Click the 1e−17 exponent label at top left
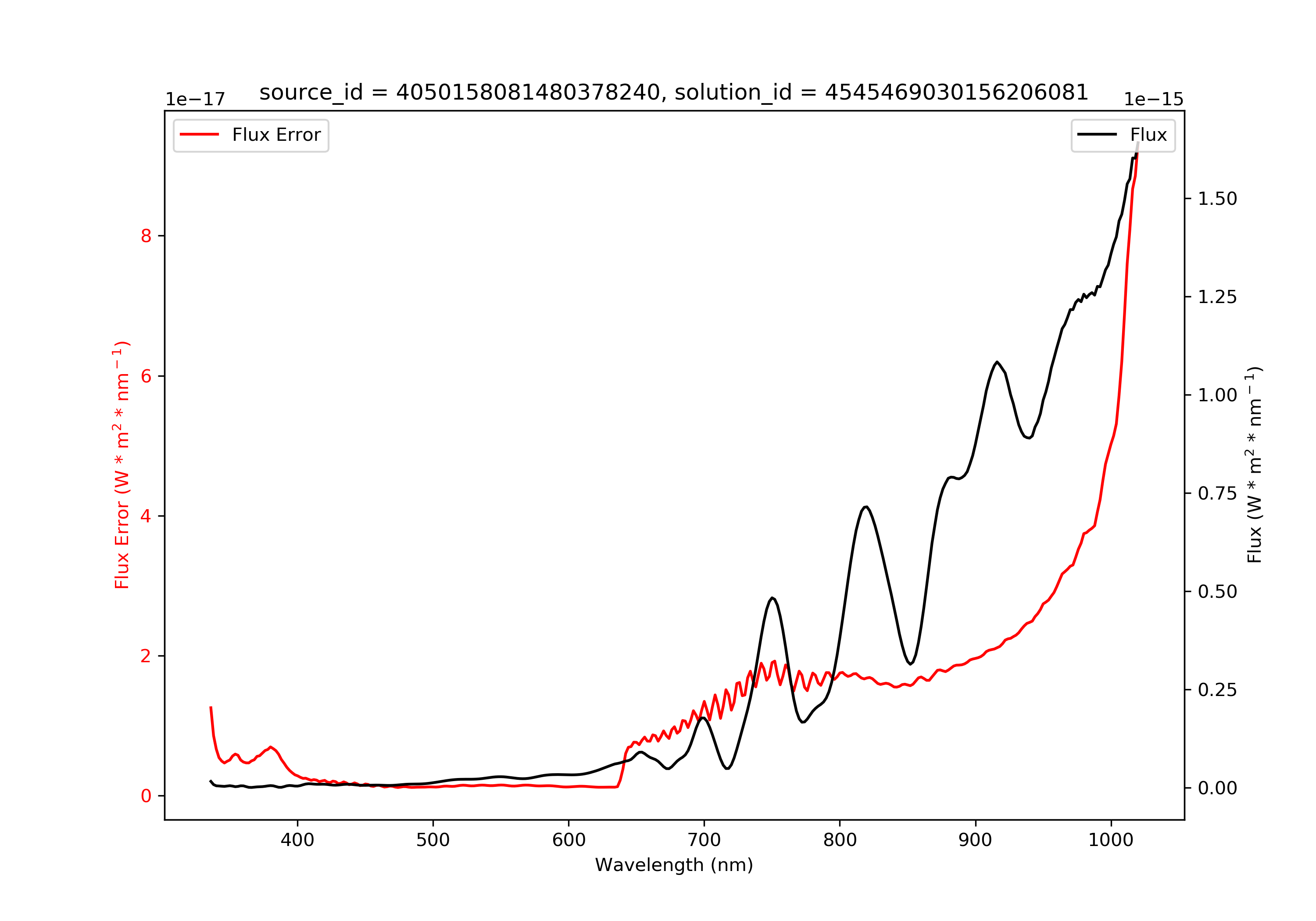1316x921 pixels. pos(195,100)
